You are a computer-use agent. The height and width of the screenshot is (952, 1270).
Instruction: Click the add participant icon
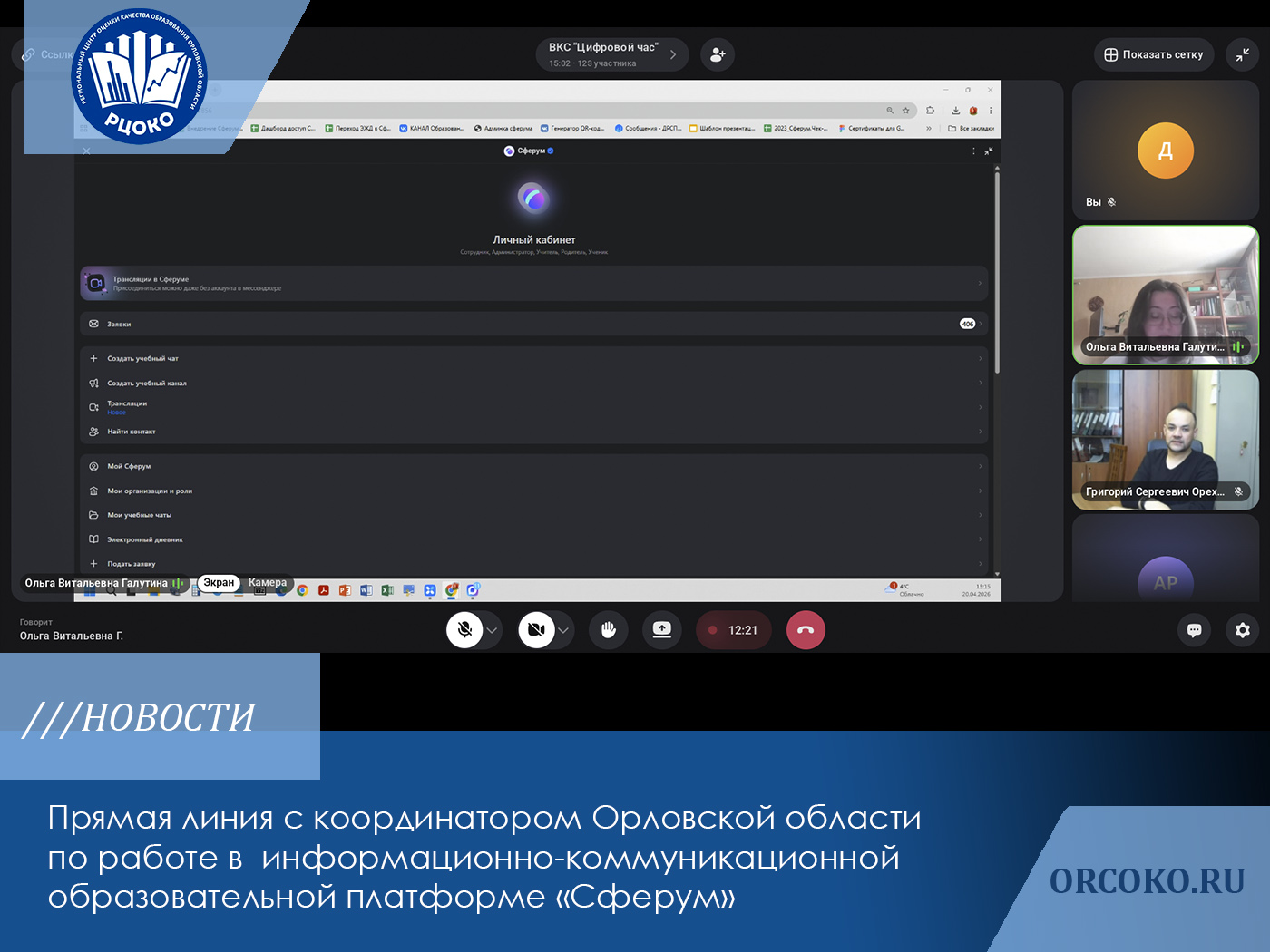717,54
